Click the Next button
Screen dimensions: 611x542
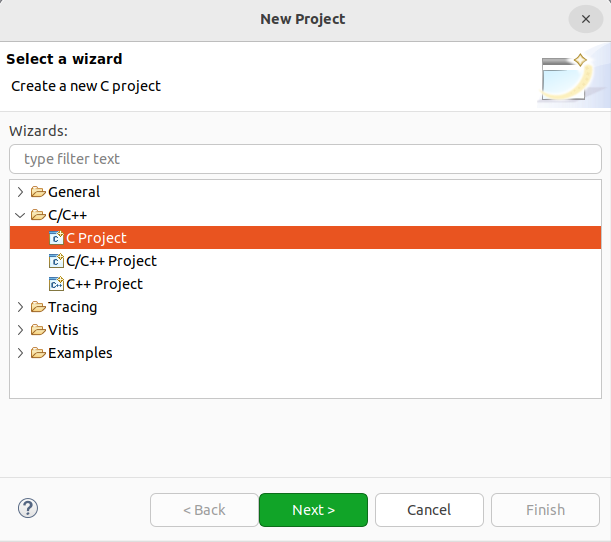pyautogui.click(x=313, y=510)
